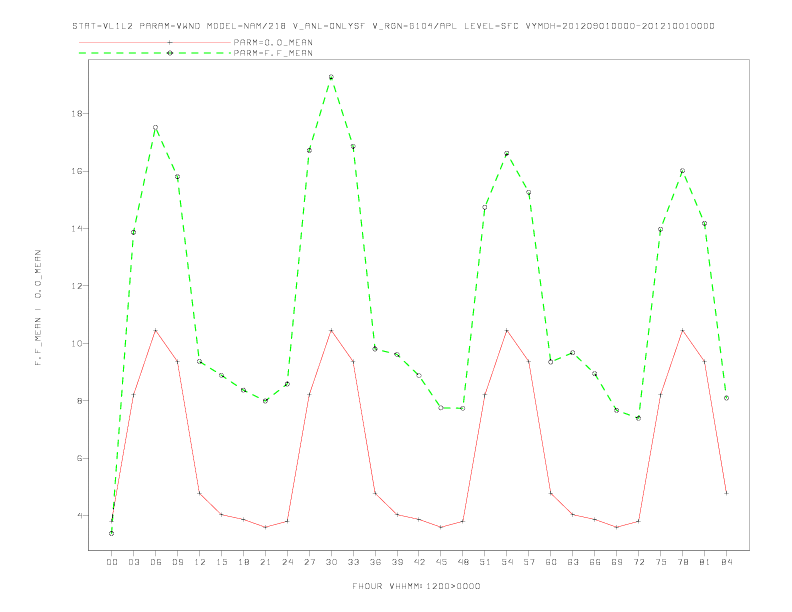Click the LEVEL=SFC text in the title
The image size is (792, 612).
[491, 26]
